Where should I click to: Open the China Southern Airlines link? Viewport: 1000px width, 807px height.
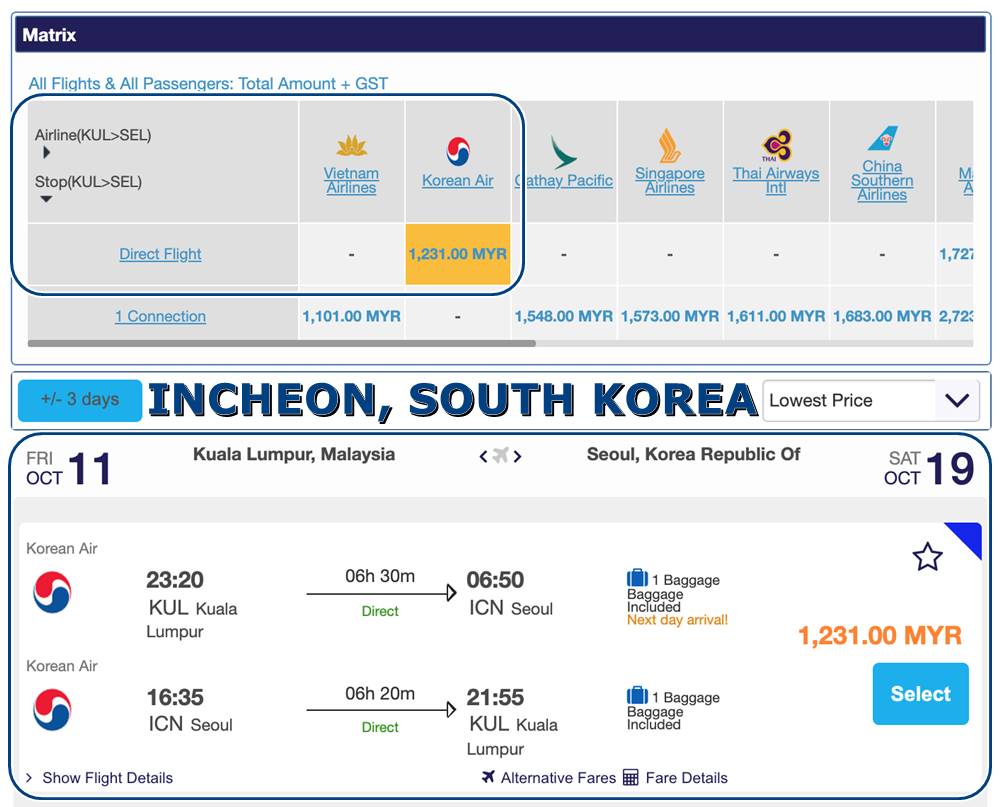coord(882,181)
